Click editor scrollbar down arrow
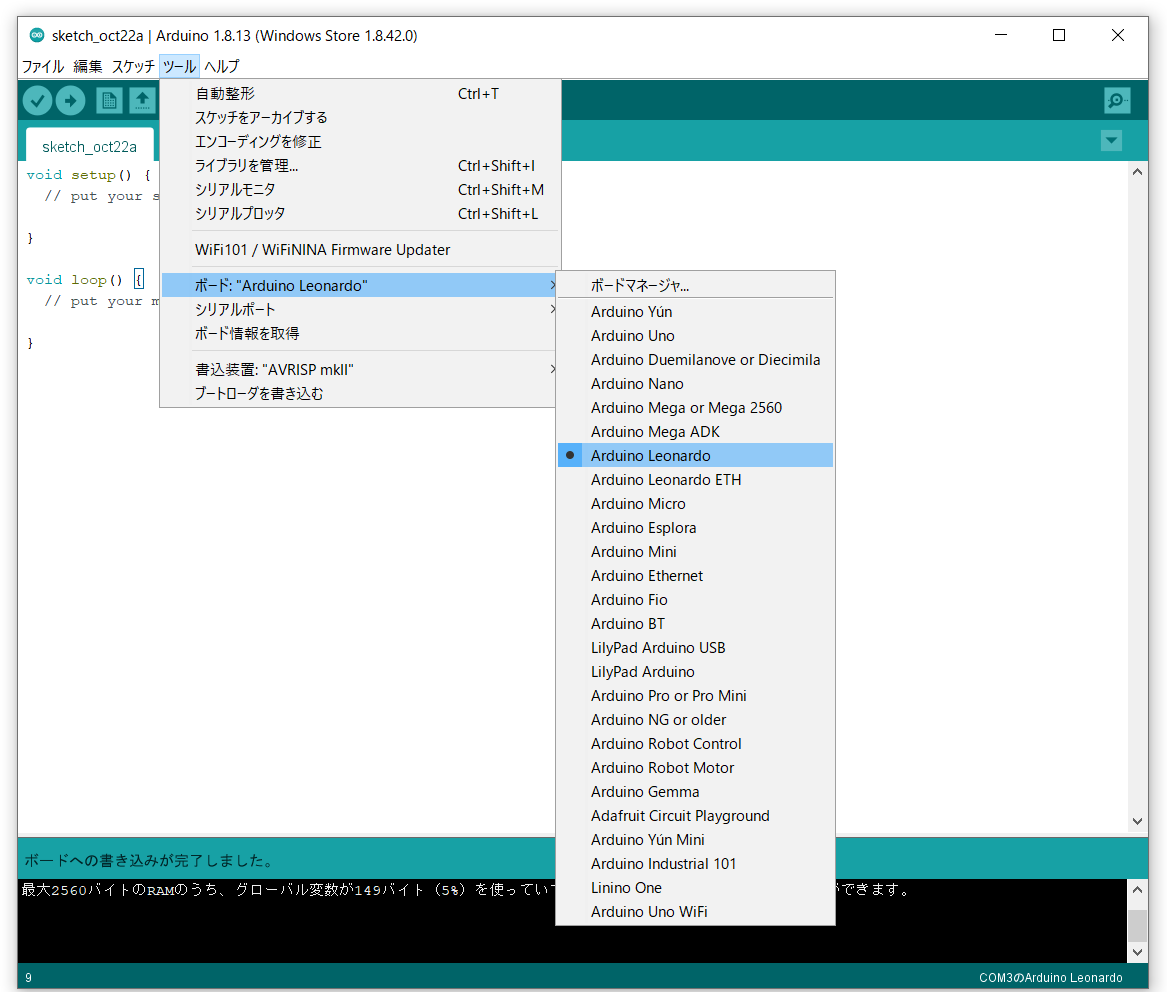1167x992 pixels. point(1136,821)
